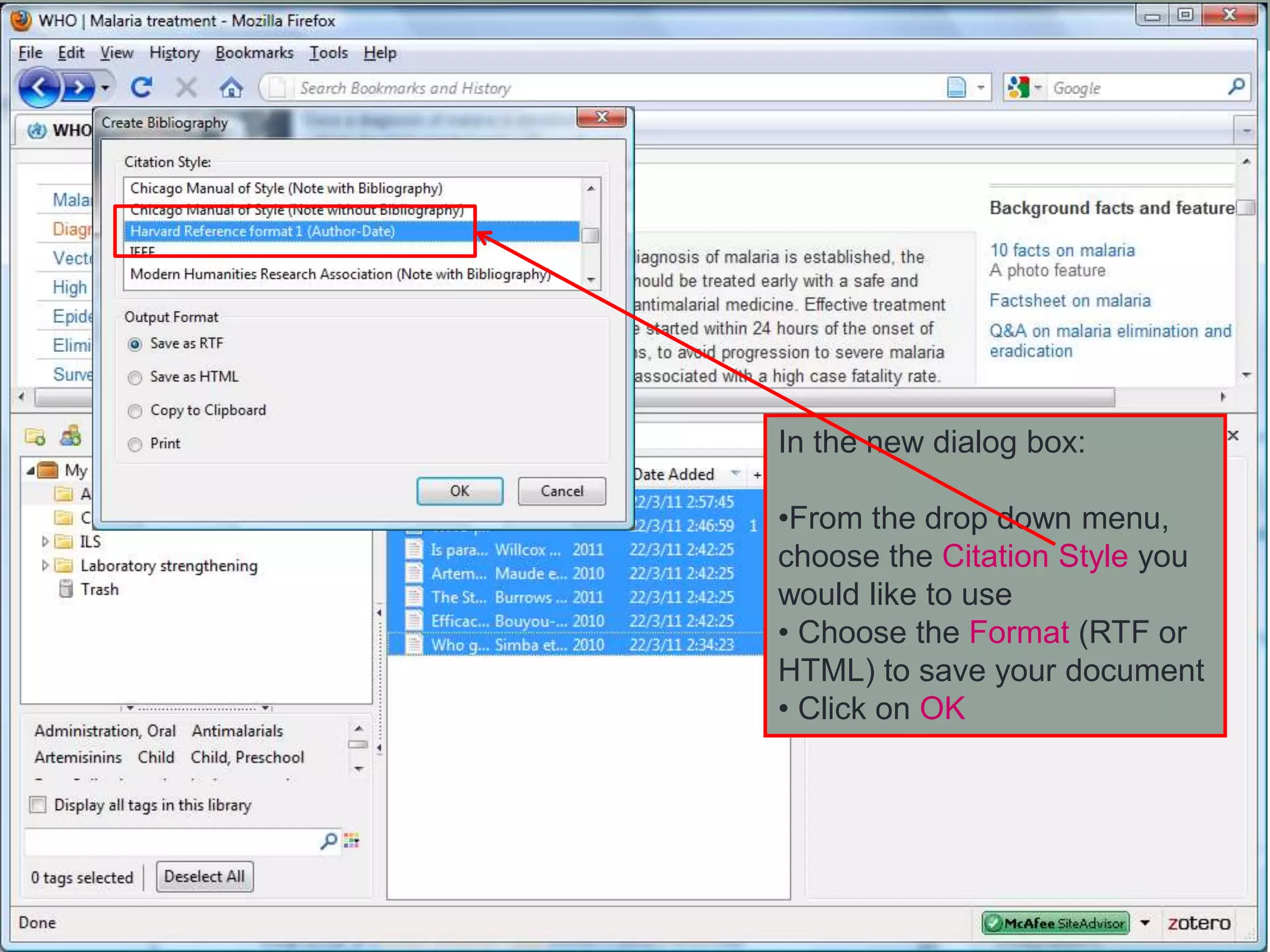Open the Tools menu

[x=329, y=53]
